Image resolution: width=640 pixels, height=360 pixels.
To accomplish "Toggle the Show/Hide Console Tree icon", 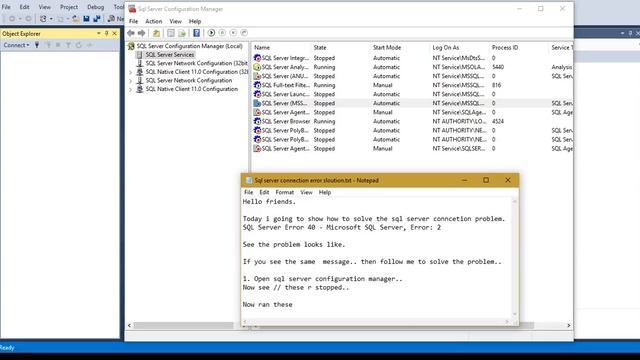I will pos(171,33).
